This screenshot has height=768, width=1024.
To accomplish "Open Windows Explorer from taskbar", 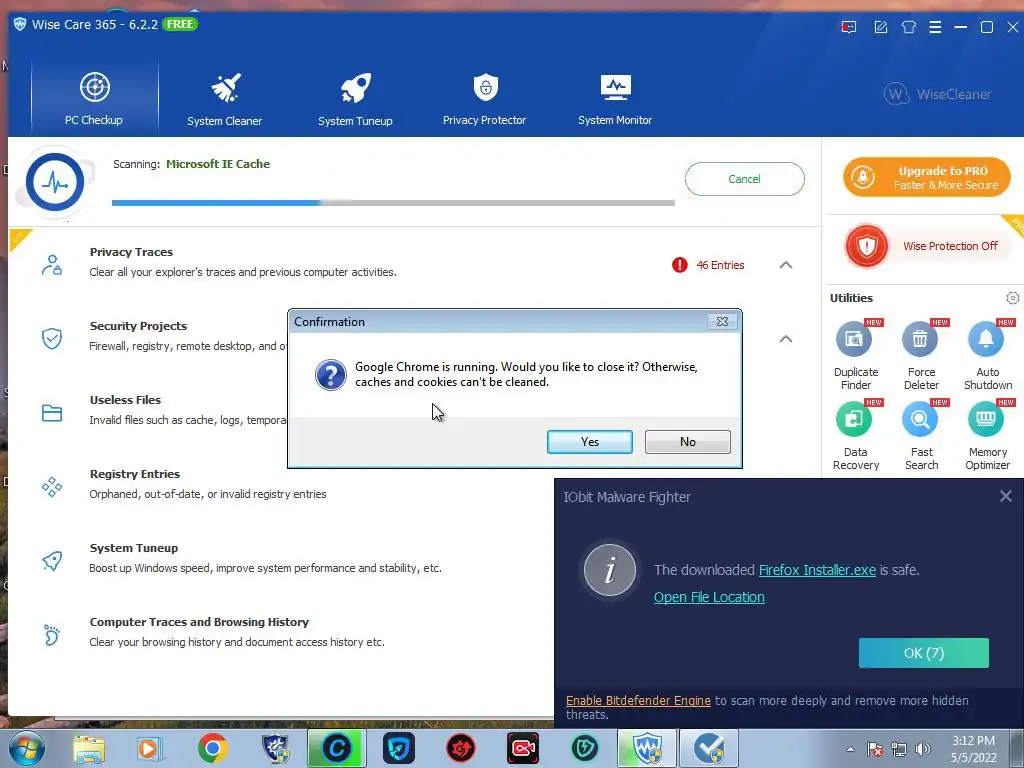I will [89, 749].
